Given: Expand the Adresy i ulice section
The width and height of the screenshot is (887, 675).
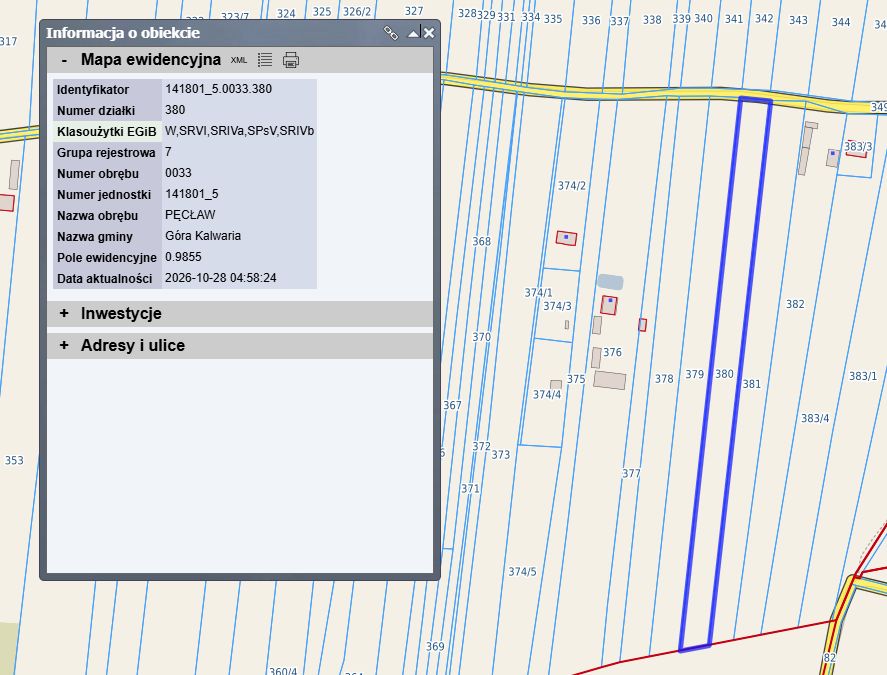Looking at the screenshot, I should pos(64,345).
